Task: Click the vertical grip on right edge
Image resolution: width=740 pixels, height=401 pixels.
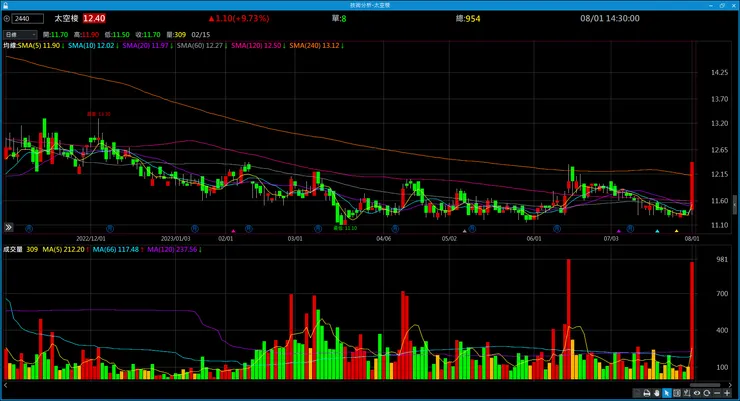Action: pyautogui.click(x=734, y=205)
